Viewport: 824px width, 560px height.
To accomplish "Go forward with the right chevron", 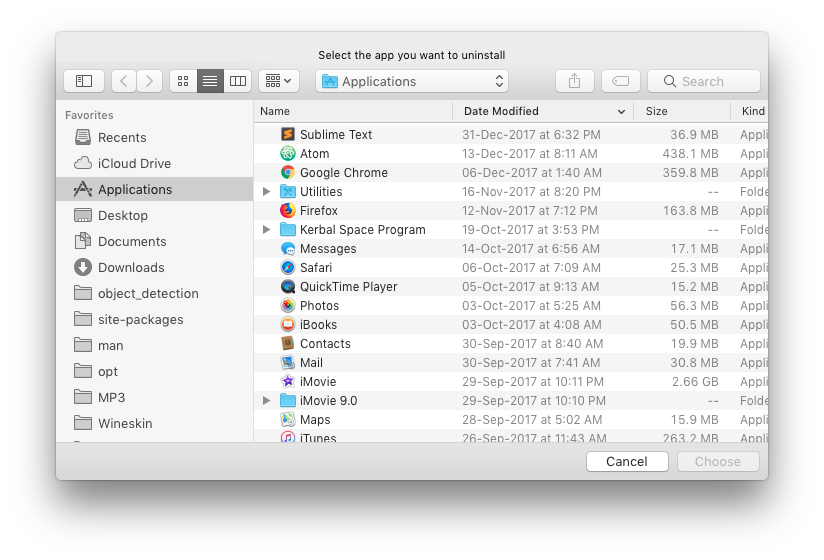I will pyautogui.click(x=149, y=81).
